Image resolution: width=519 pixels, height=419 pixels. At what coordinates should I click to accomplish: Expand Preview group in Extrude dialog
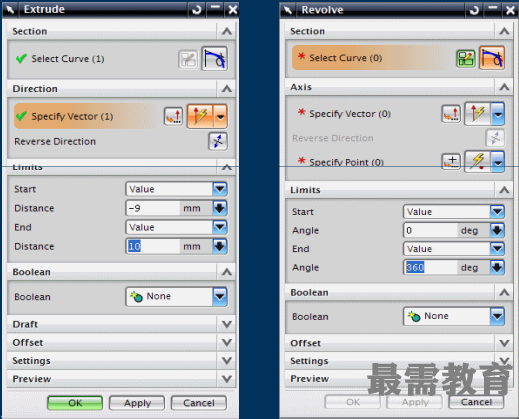point(227,379)
